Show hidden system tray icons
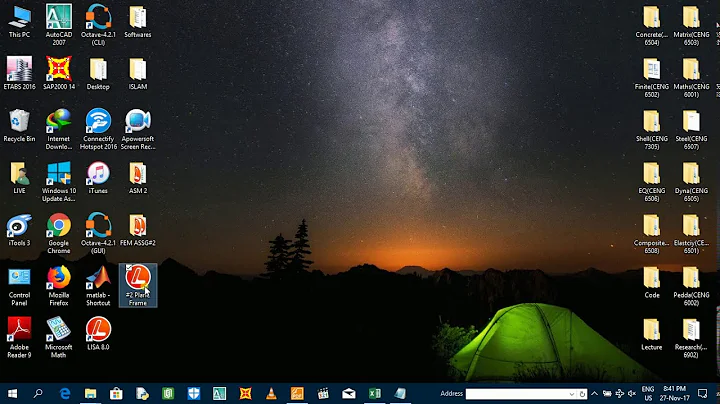The image size is (720, 404). [595, 393]
